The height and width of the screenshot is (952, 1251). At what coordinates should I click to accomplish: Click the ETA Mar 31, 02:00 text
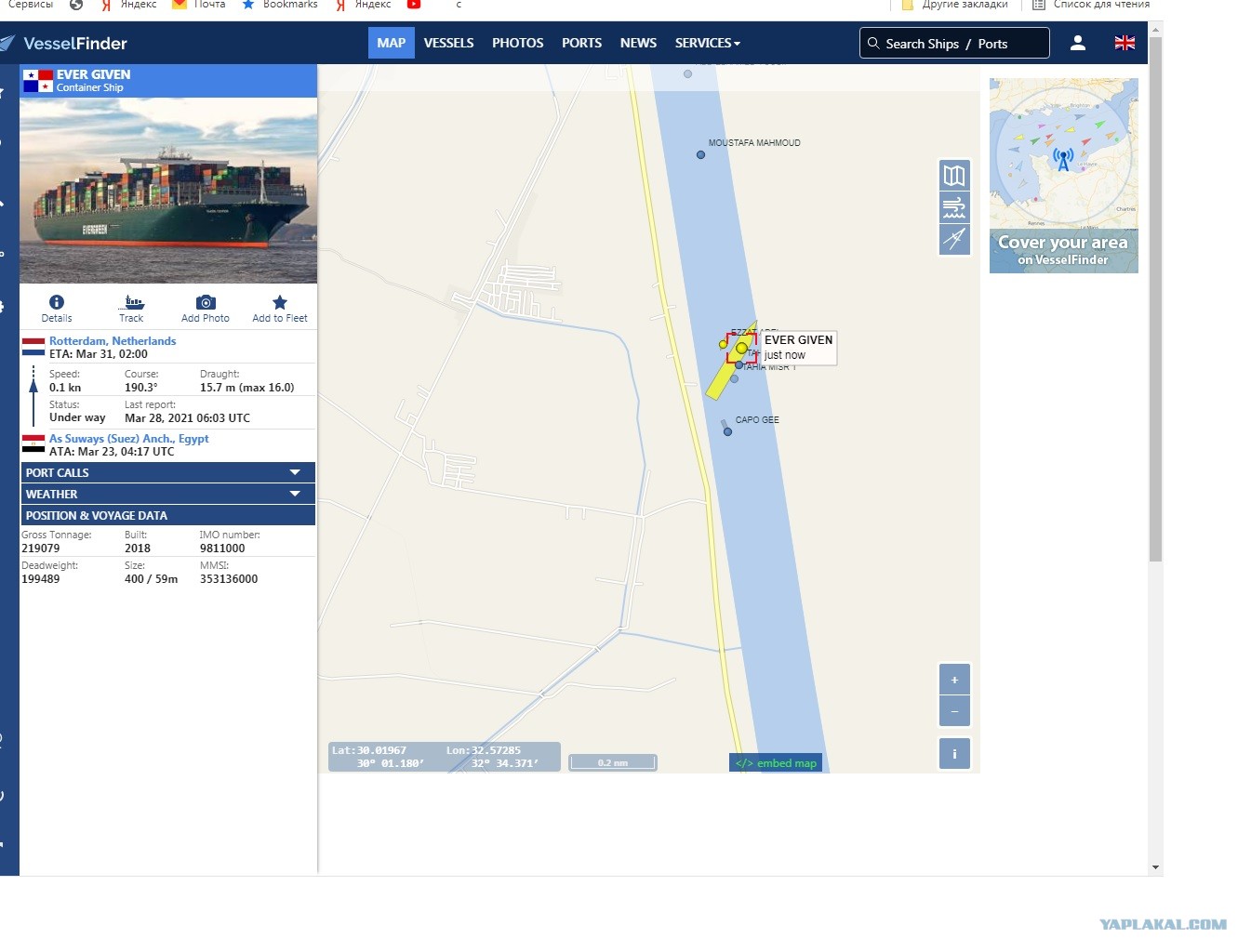point(99,354)
